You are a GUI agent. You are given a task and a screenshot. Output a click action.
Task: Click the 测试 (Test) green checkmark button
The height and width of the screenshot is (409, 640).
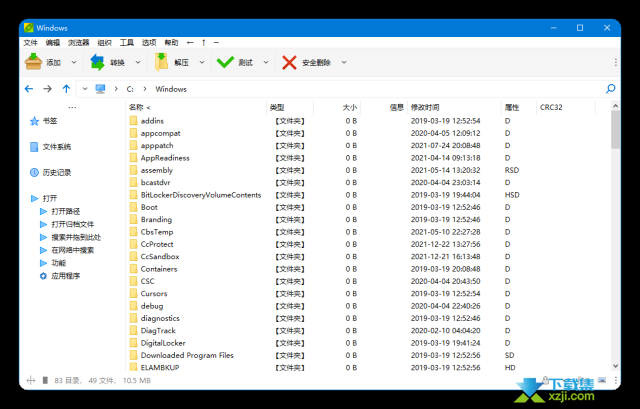tap(235, 62)
